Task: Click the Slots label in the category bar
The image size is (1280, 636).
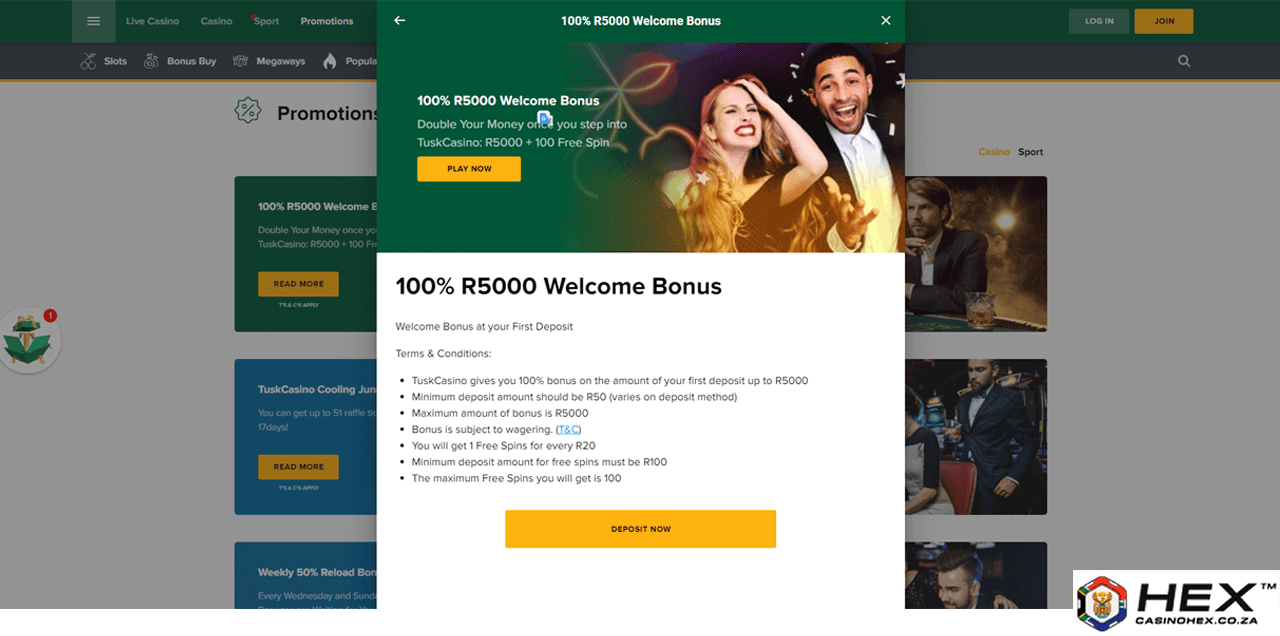Action: coord(116,61)
